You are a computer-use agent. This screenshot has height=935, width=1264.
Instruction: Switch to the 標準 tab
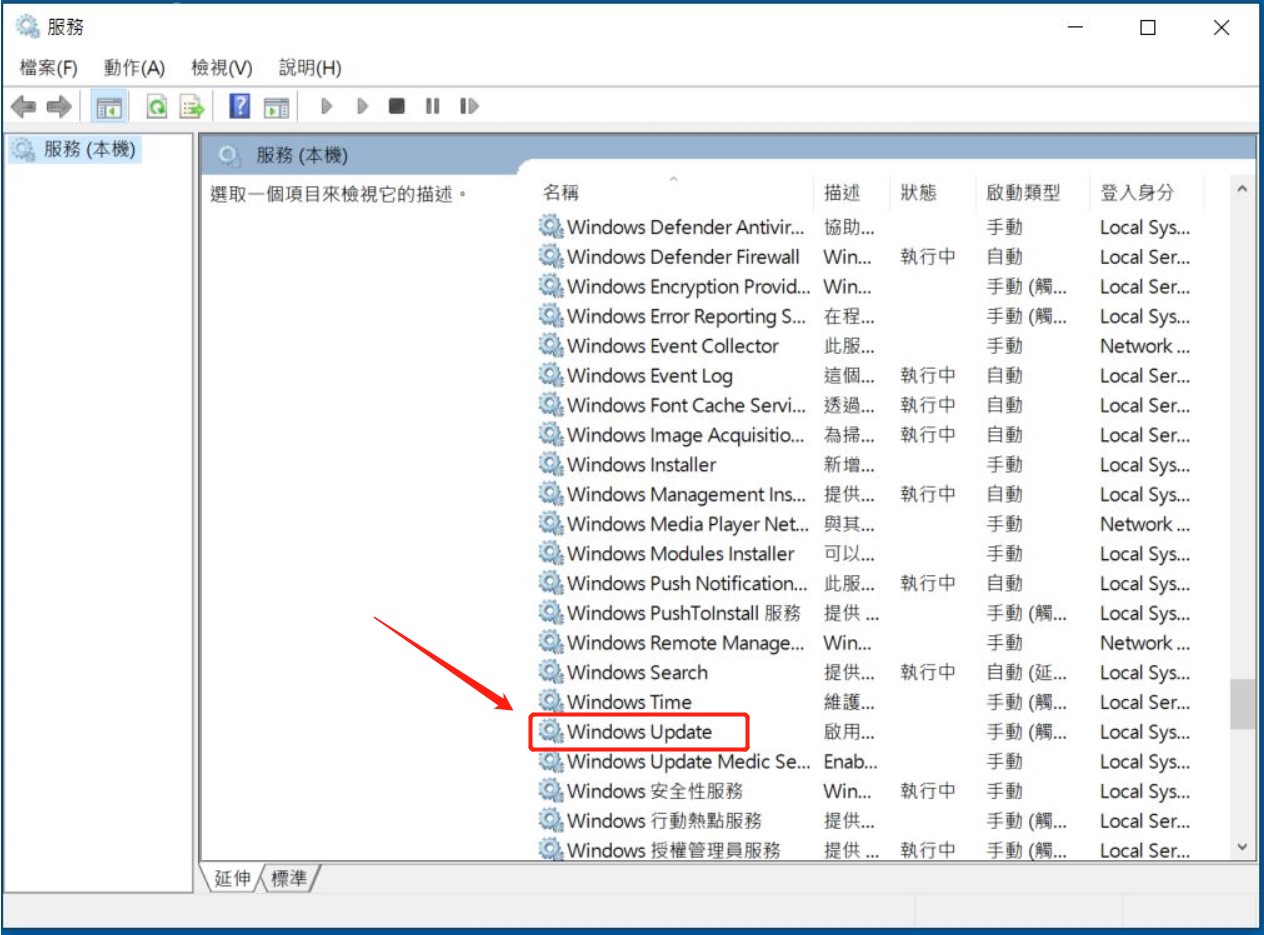(x=290, y=880)
